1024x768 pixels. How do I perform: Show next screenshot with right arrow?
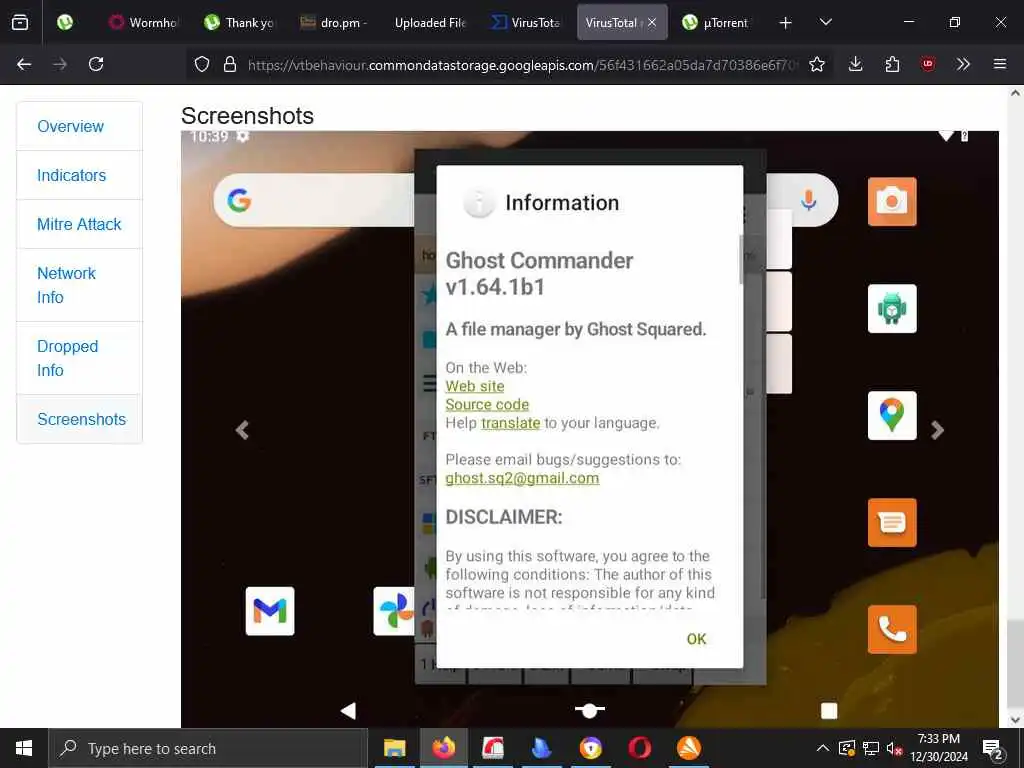(x=937, y=430)
